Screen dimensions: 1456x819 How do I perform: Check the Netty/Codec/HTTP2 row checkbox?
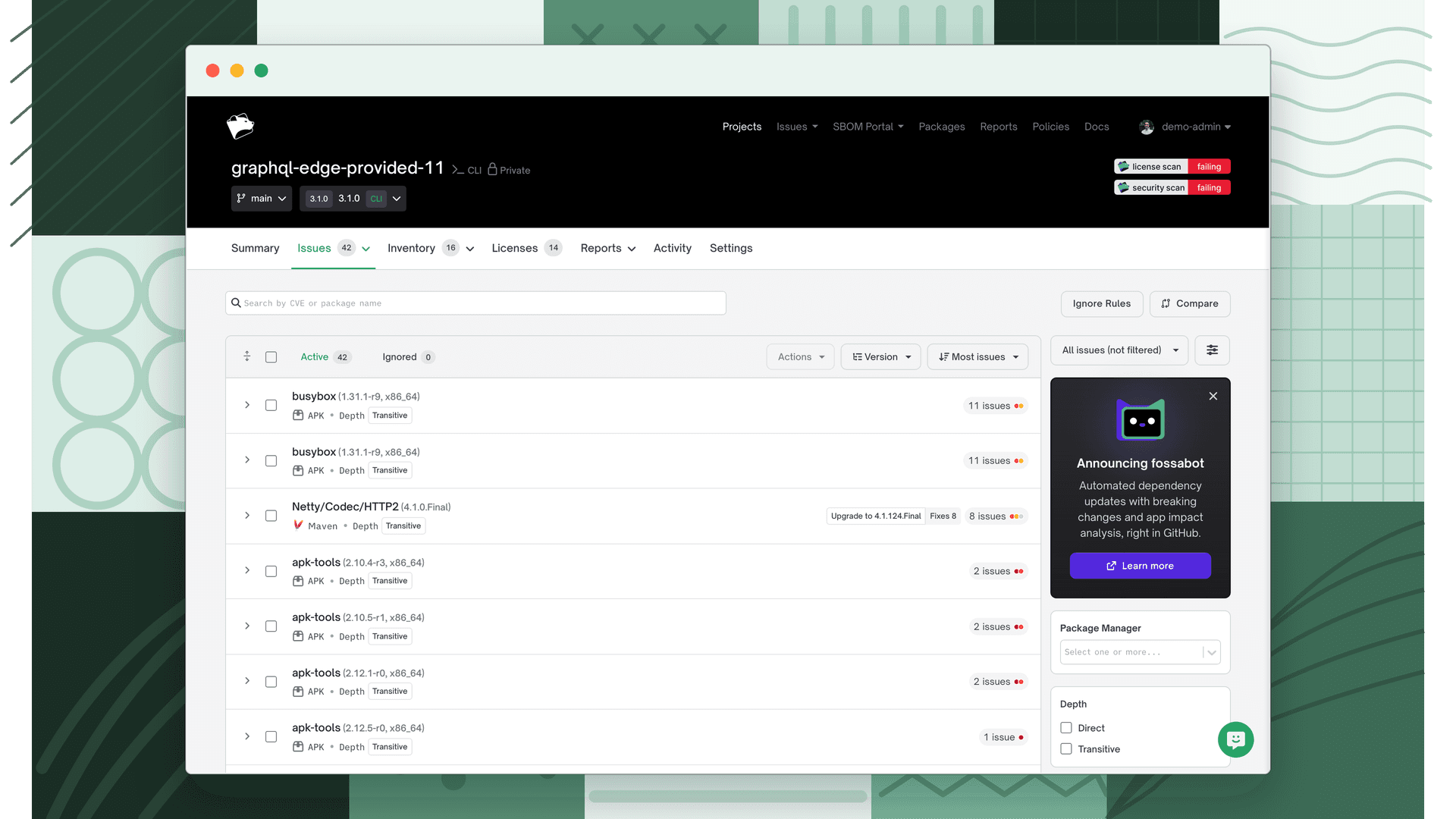(271, 516)
